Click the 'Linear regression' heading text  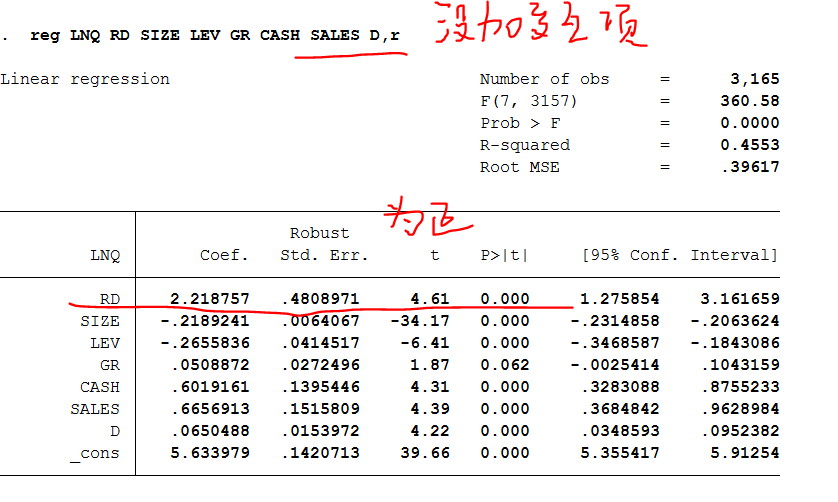click(x=85, y=79)
